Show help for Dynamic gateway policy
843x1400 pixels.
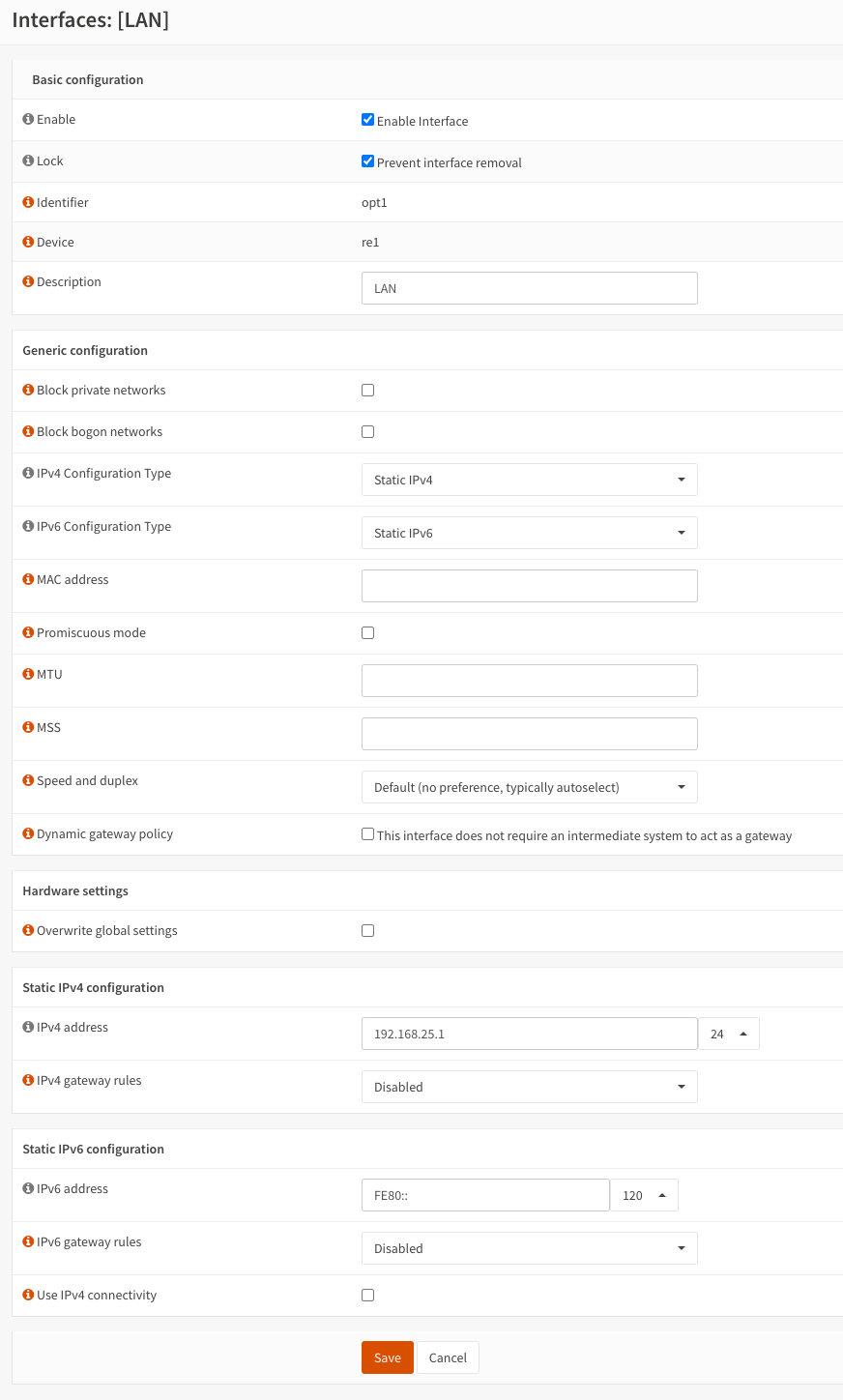(x=28, y=833)
